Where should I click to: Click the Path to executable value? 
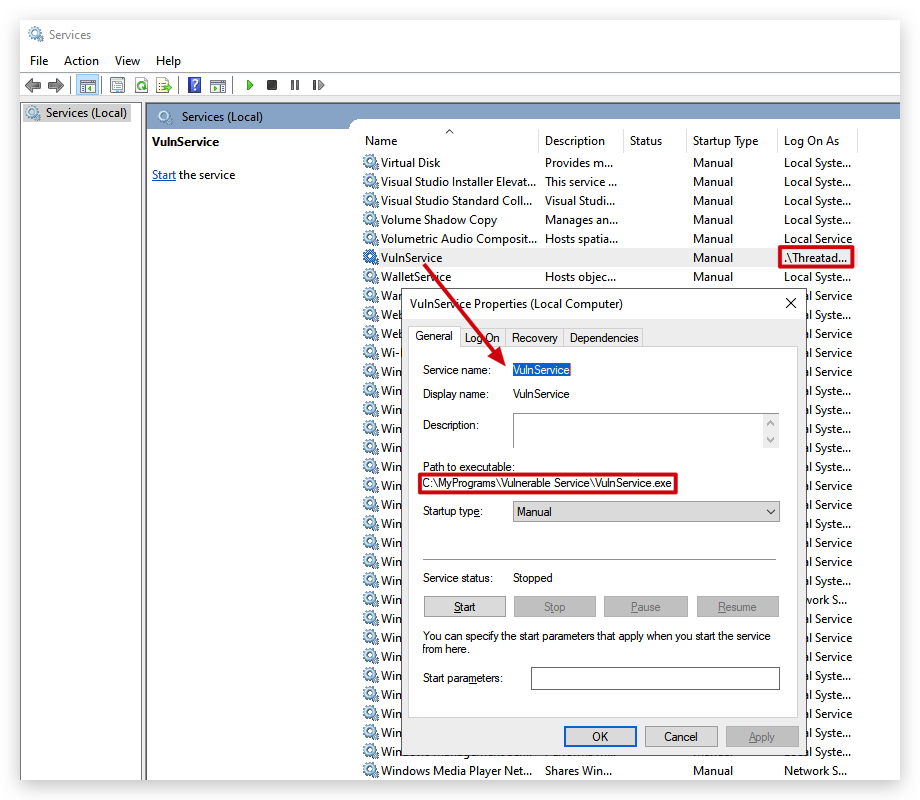click(x=547, y=483)
